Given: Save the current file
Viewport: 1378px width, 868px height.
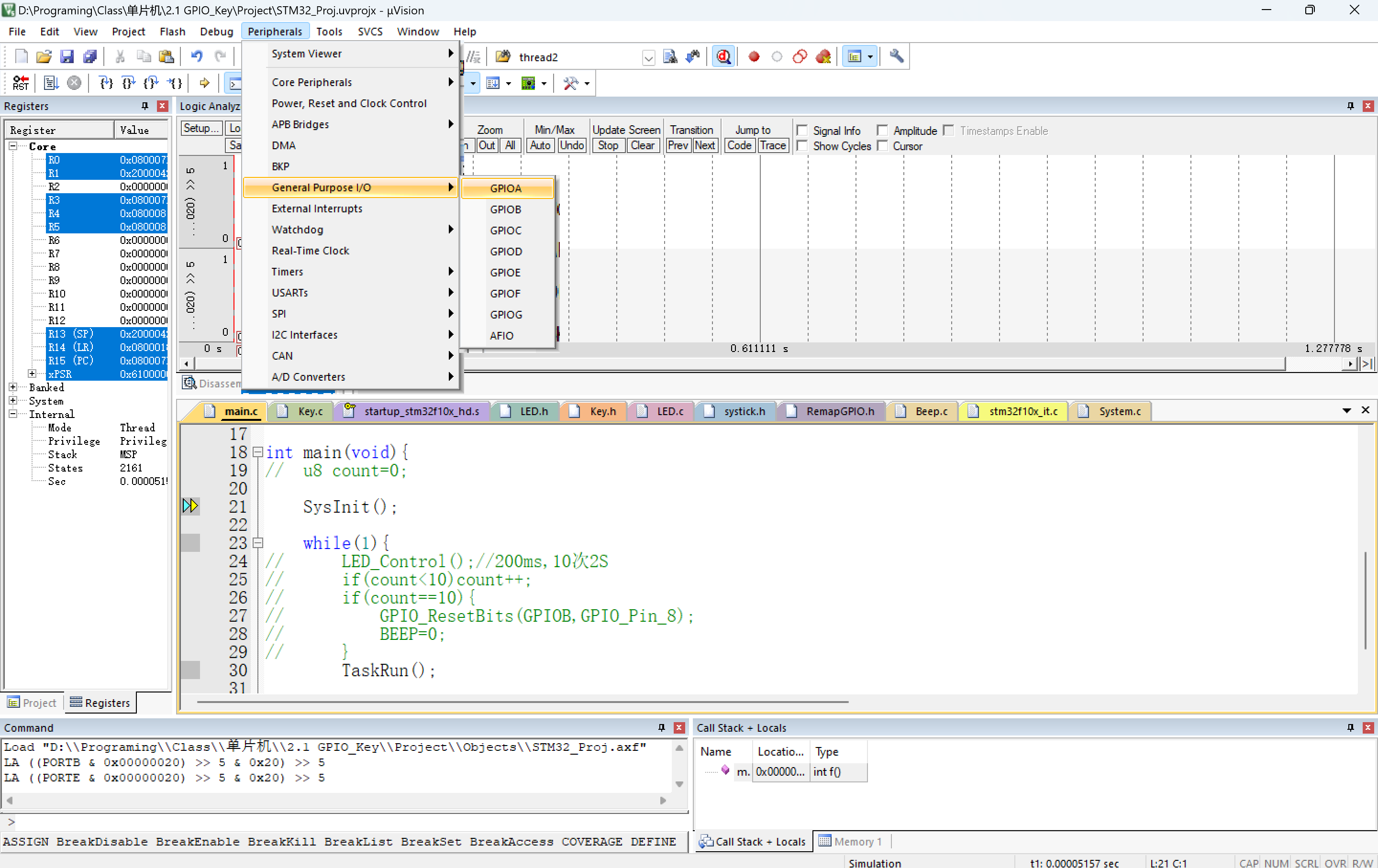Looking at the screenshot, I should pyautogui.click(x=67, y=56).
